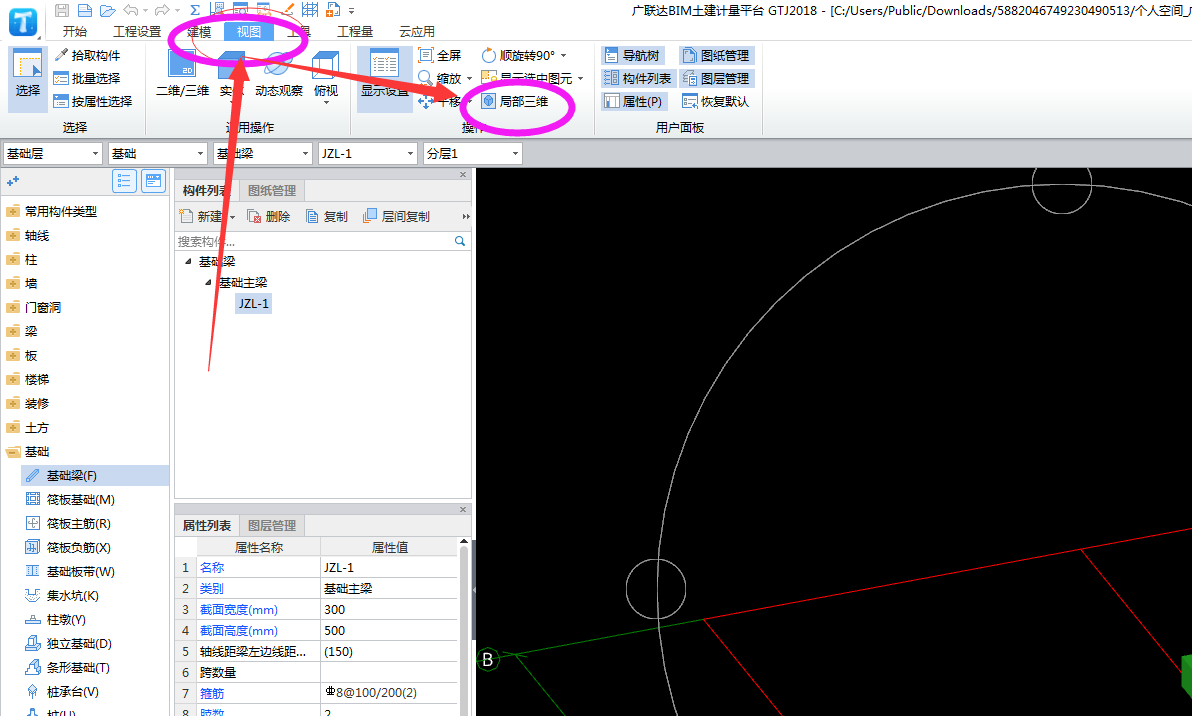Click 全屏 fullscreen tool

point(440,55)
